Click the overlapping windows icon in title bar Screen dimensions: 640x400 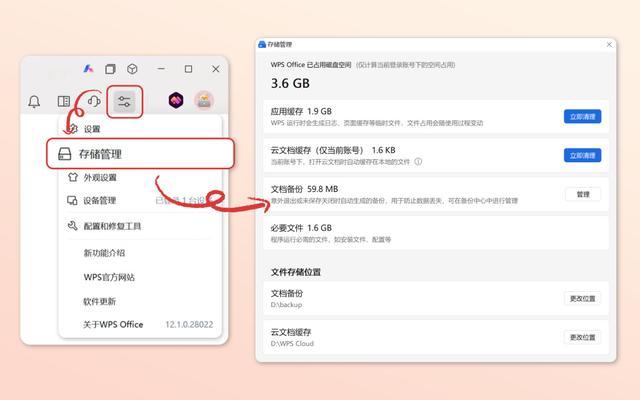click(110, 69)
